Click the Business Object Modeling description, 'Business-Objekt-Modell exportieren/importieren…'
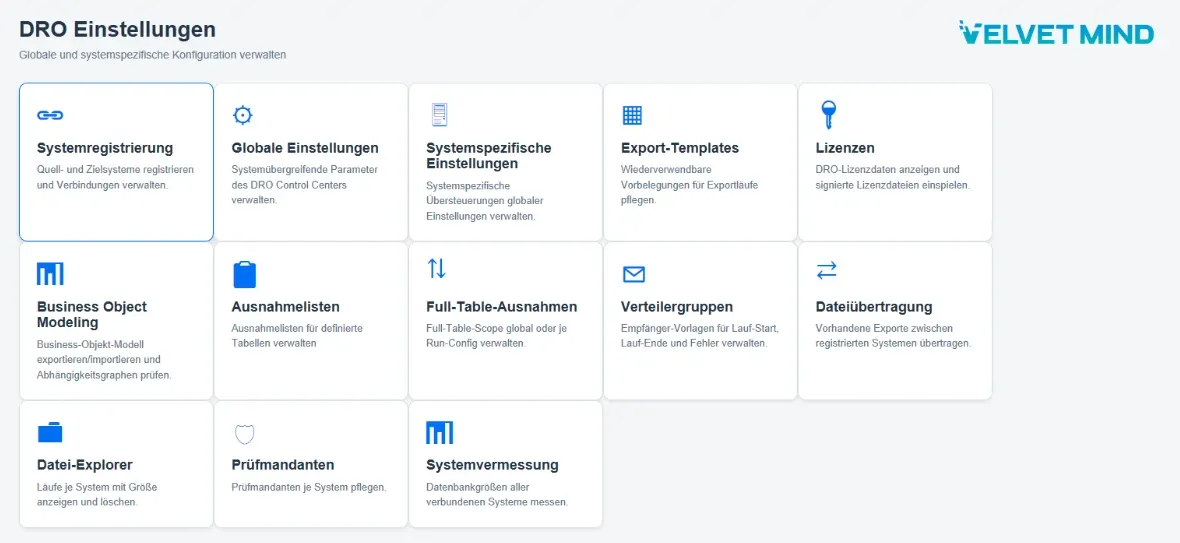 click(104, 359)
